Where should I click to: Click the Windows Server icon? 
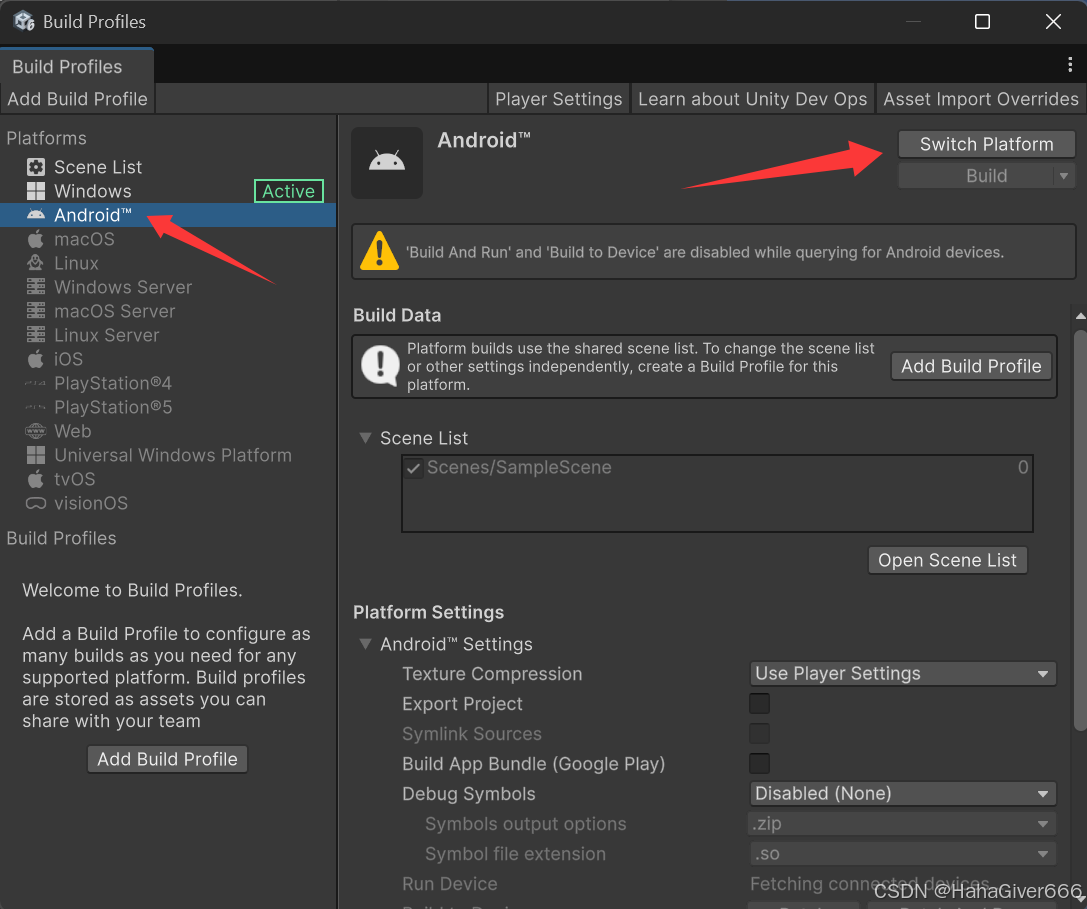[36, 287]
